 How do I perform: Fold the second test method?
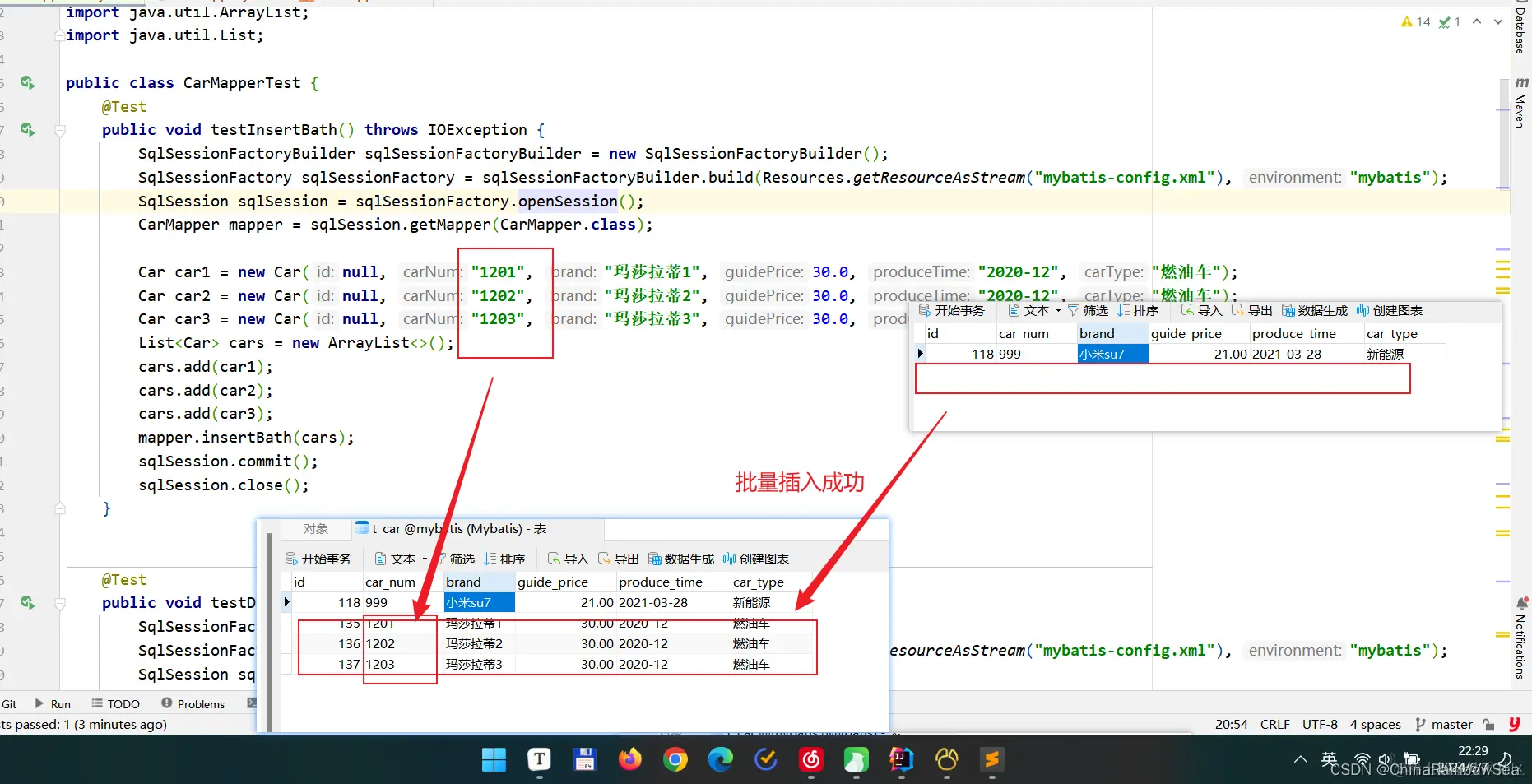[60, 603]
